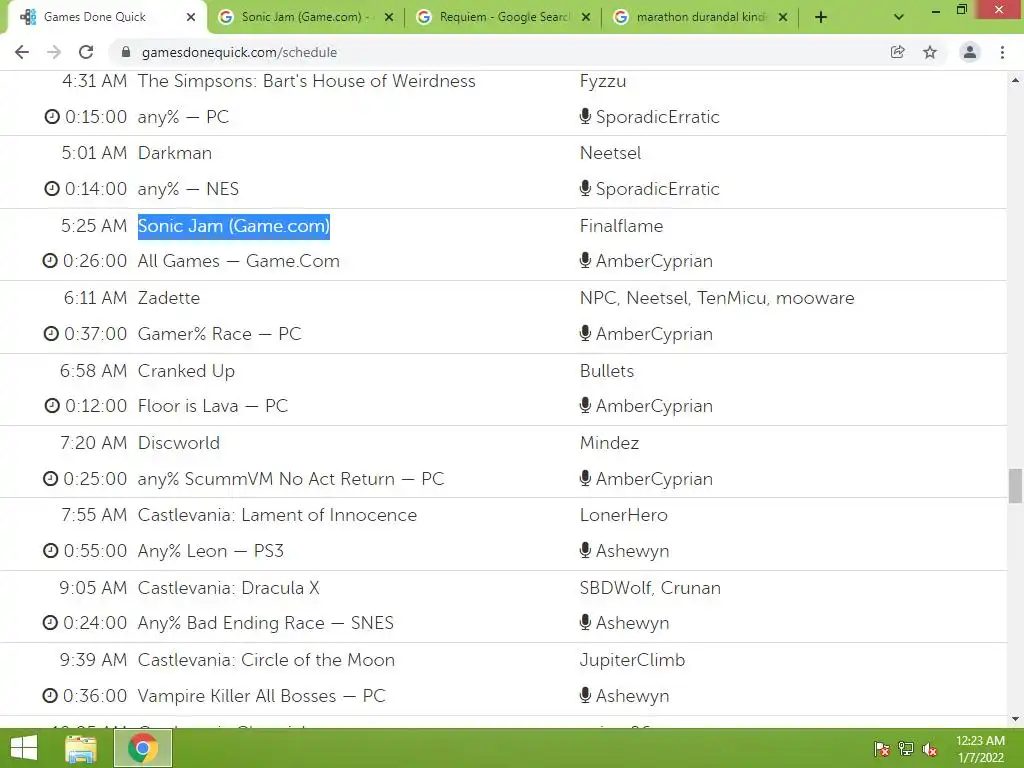This screenshot has width=1024, height=768.
Task: Click microphone icon in Floor is Lava row
Action: click(x=585, y=405)
